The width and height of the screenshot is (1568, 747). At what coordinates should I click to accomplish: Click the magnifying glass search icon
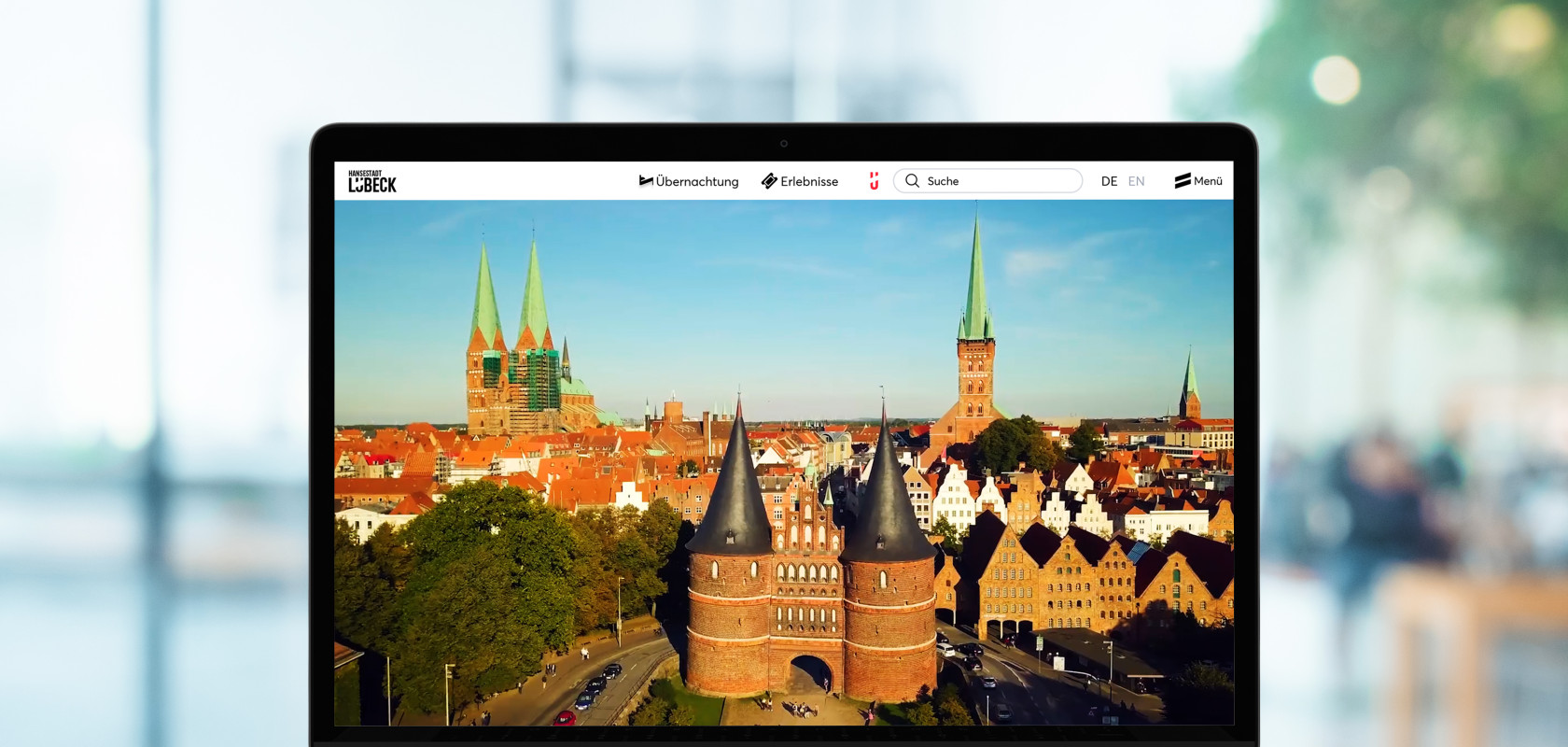[912, 180]
